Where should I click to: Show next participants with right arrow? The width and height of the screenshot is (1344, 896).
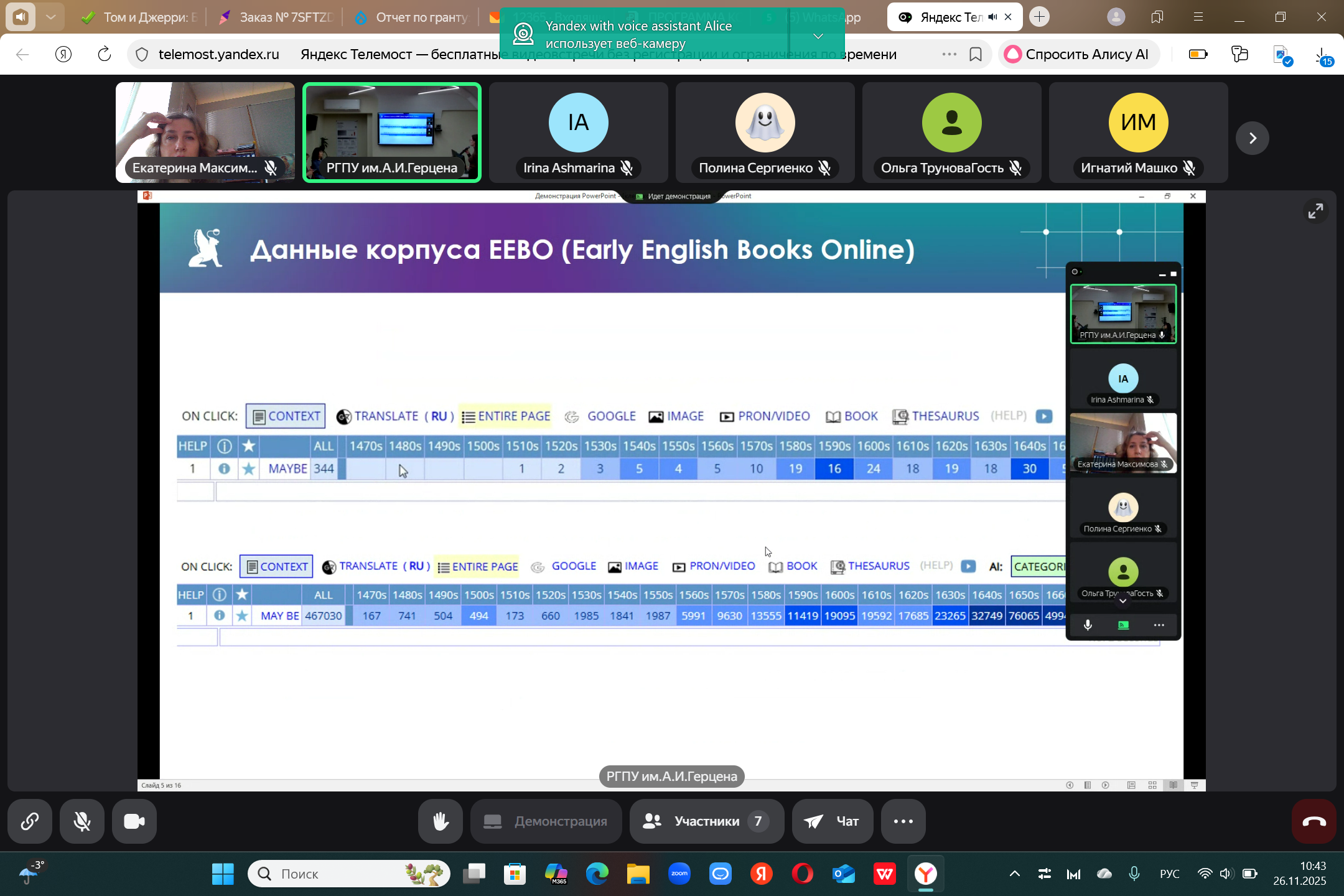pyautogui.click(x=1253, y=138)
